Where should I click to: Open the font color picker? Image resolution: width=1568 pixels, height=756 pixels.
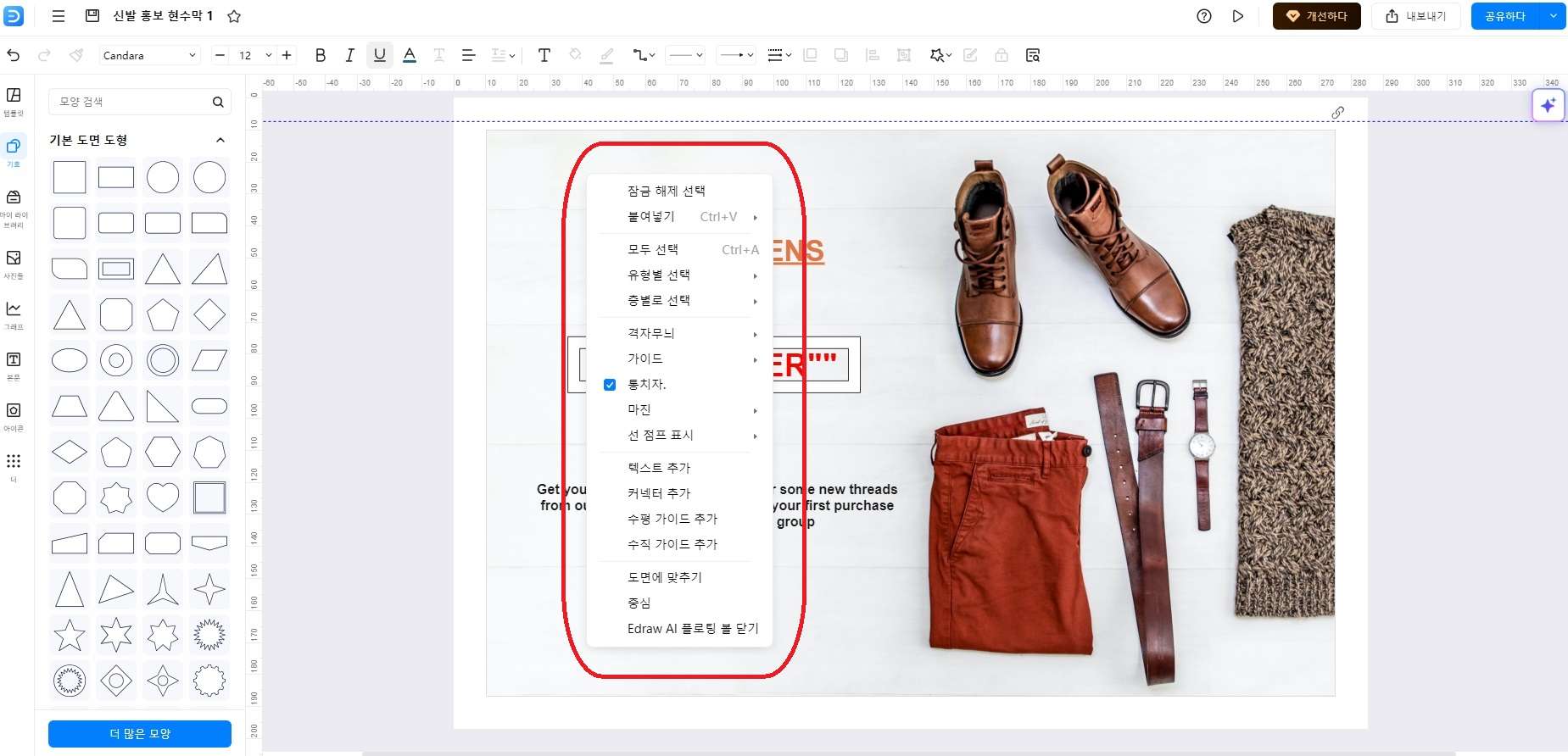pos(410,55)
